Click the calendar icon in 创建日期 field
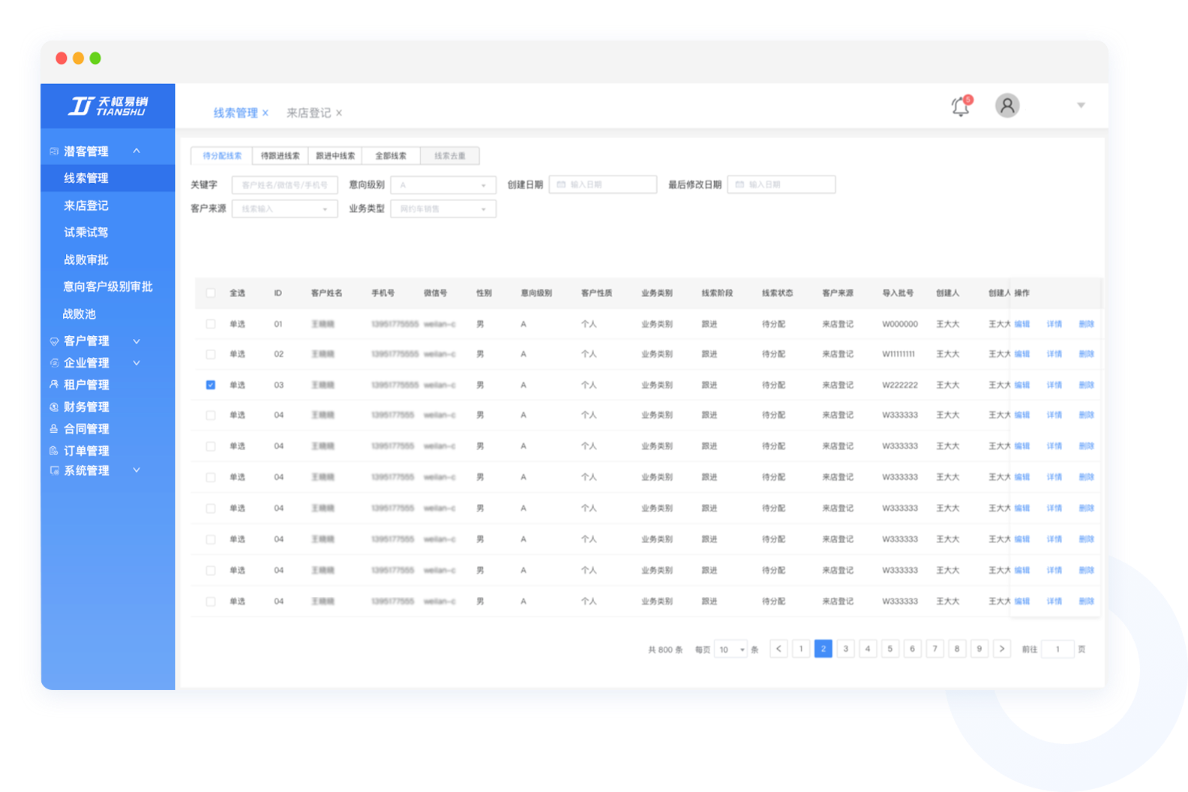1188x792 pixels. coord(561,185)
